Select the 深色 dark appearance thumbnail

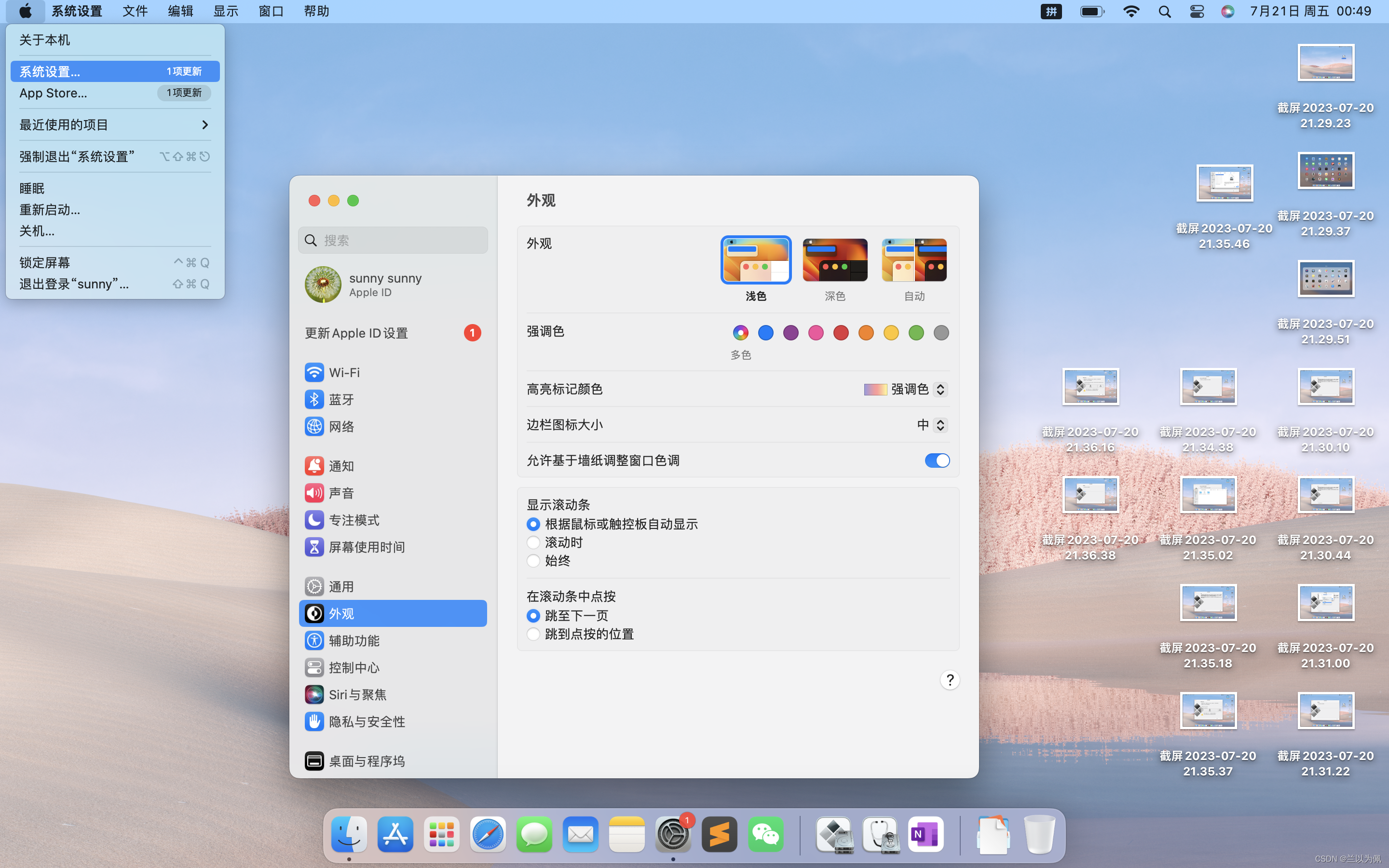pos(834,260)
